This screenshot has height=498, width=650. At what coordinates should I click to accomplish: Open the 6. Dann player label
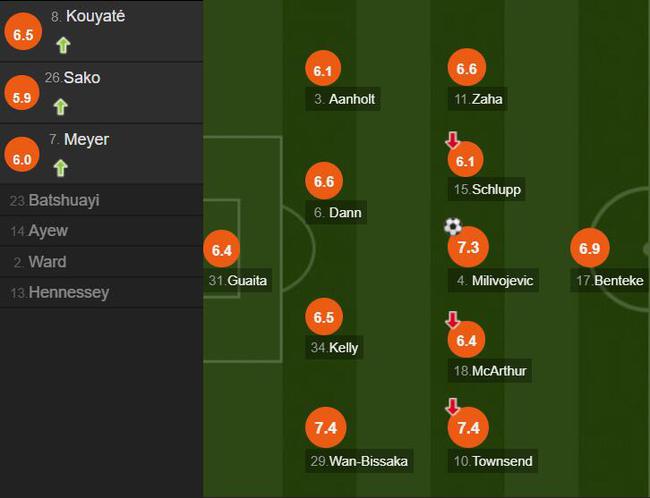tap(336, 213)
